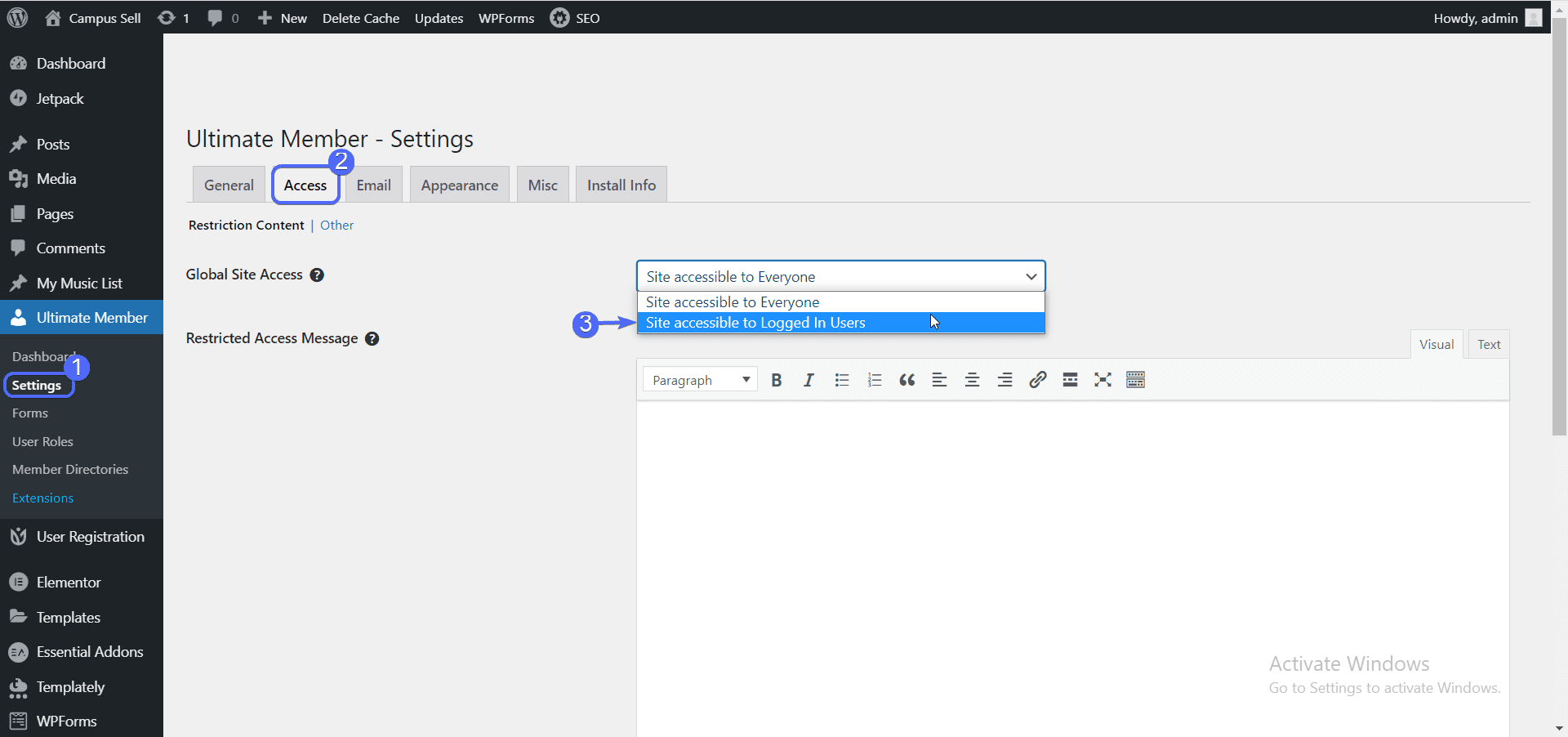Open Ultimate Member Settings submenu
Viewport: 1568px width, 737px height.
[x=37, y=386]
